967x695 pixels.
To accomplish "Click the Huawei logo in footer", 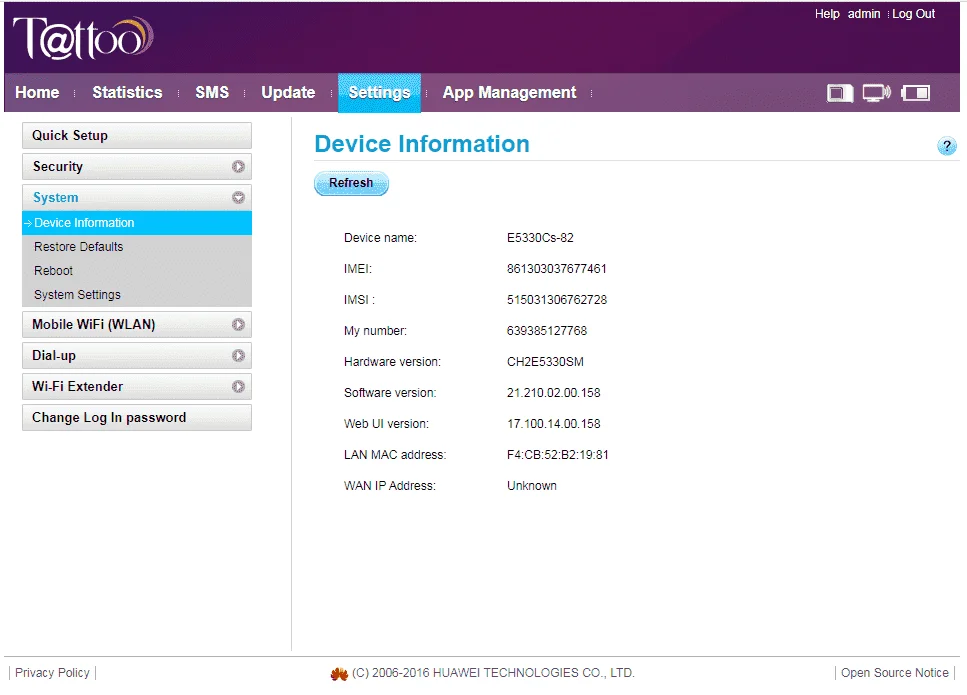I will click(339, 674).
